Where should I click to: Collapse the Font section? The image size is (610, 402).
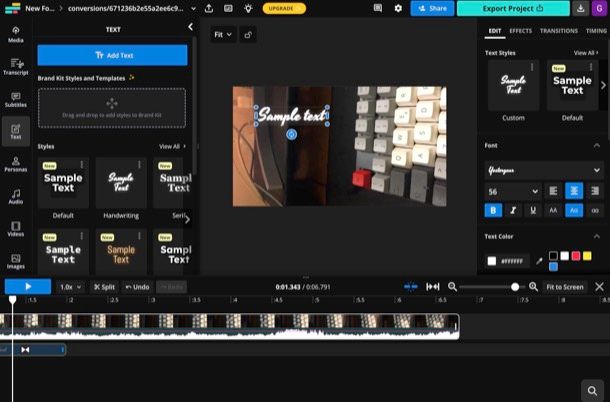click(596, 145)
